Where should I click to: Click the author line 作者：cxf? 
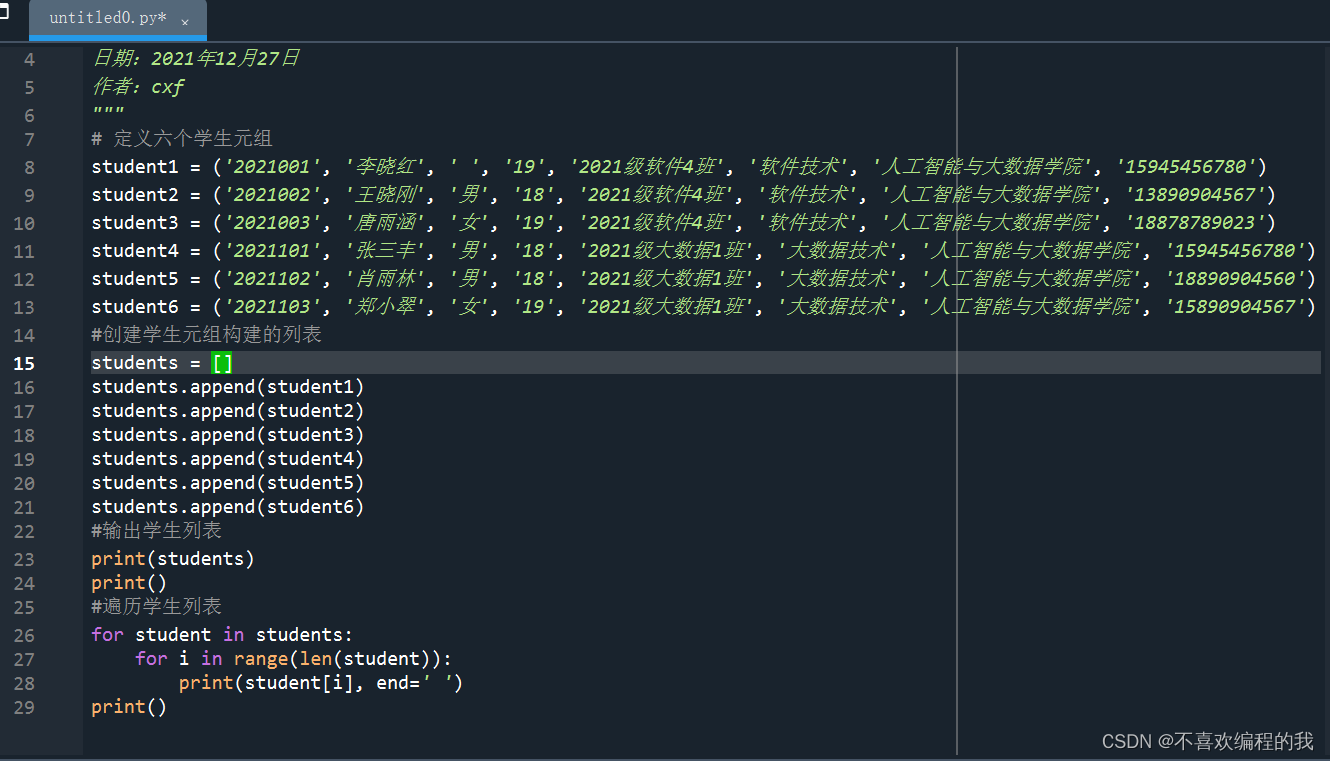click(x=138, y=87)
